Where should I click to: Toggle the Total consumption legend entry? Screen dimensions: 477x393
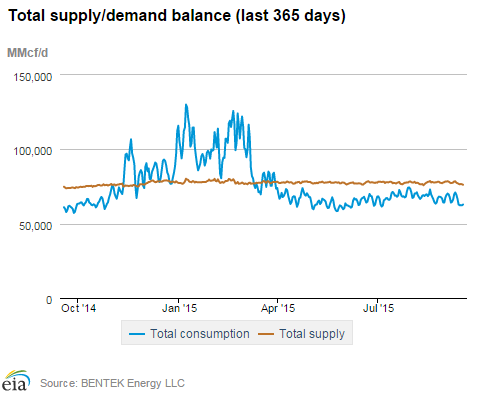coord(189,334)
